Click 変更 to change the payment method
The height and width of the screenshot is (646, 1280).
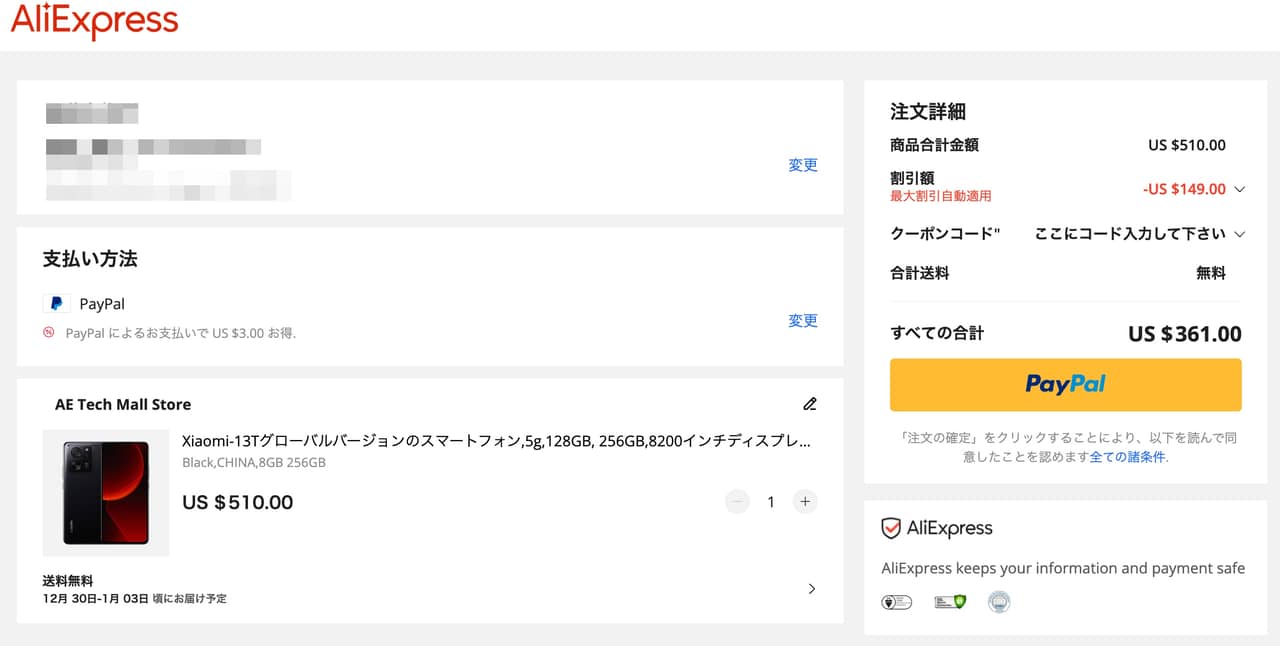pos(802,321)
